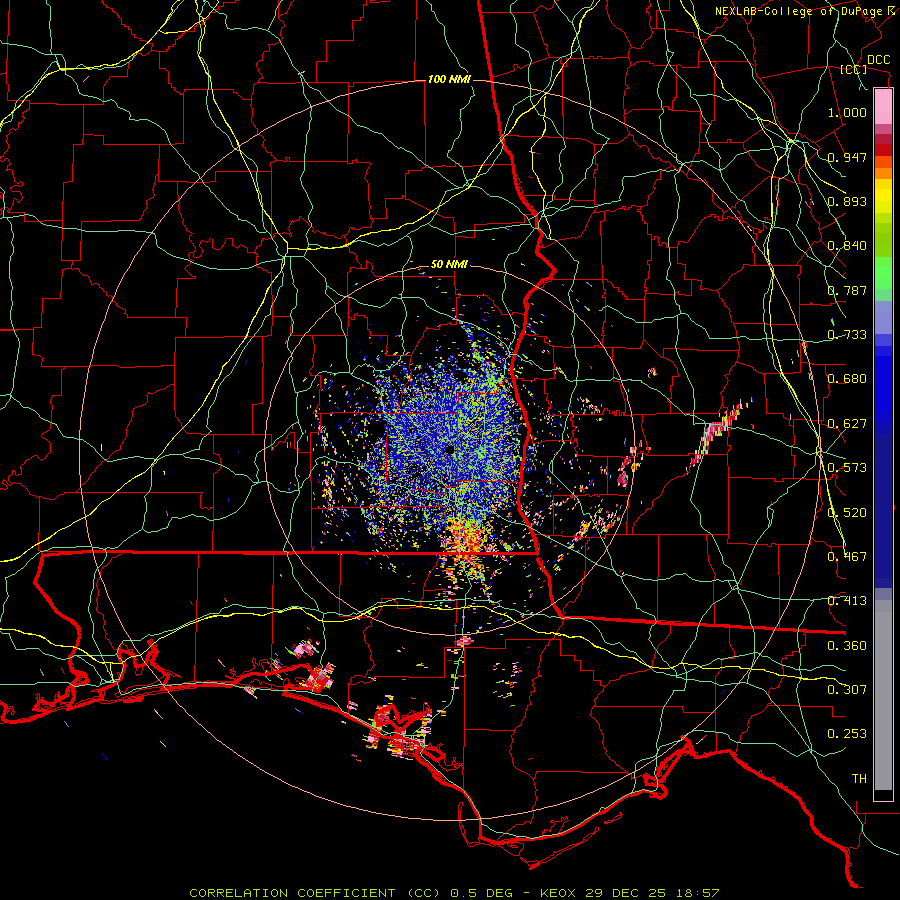The width and height of the screenshot is (900, 900).
Task: Click the 0.680 scale value
Action: point(847,379)
